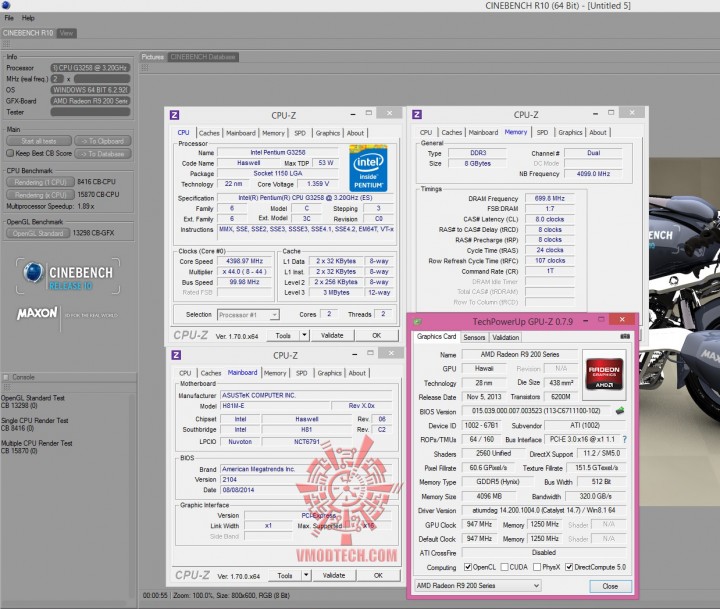The height and width of the screenshot is (609, 720).
Task: Click the Memory Size 4096 MB field in GPU-Z
Action: [489, 496]
